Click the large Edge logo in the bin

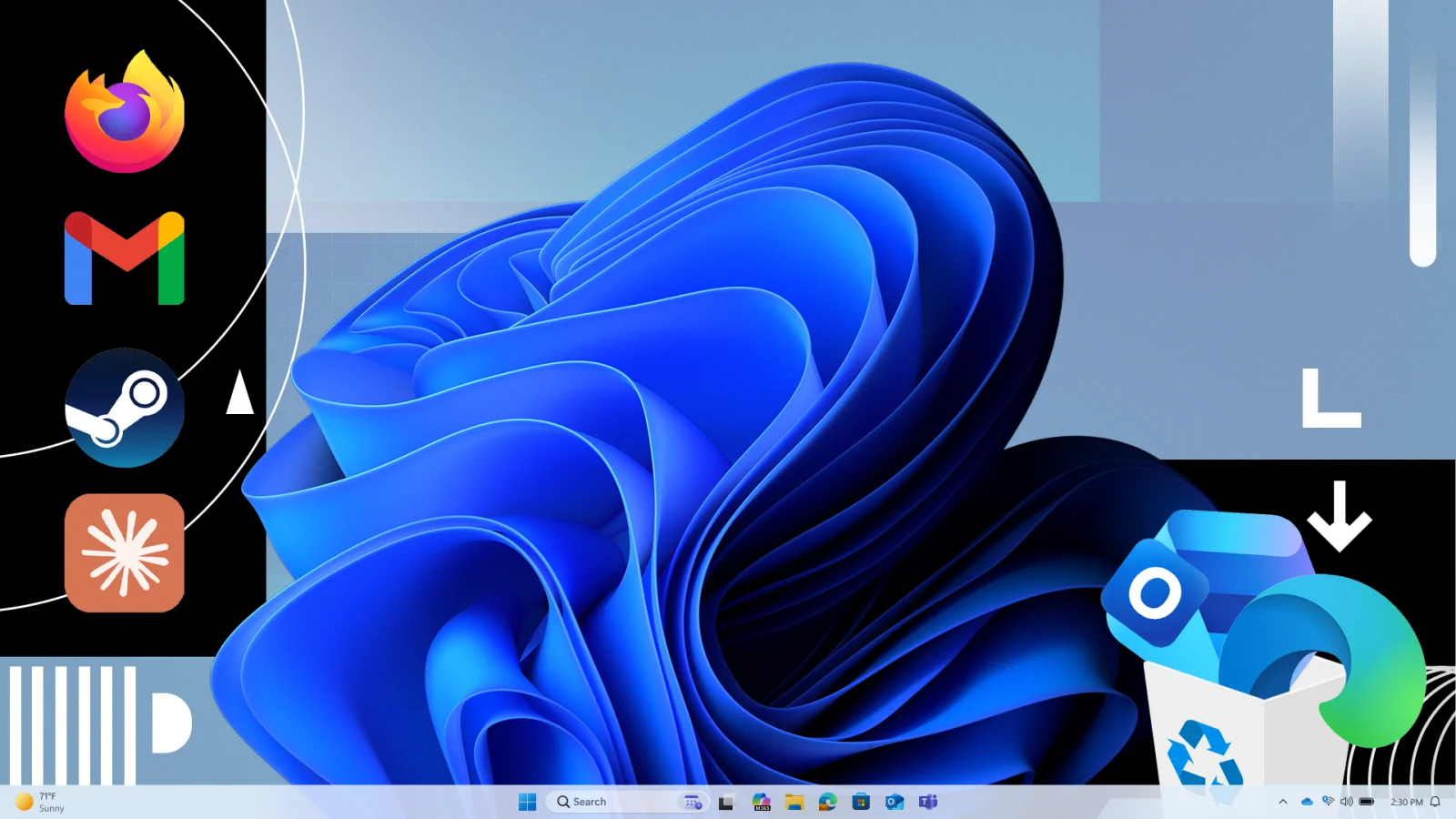tap(1324, 660)
